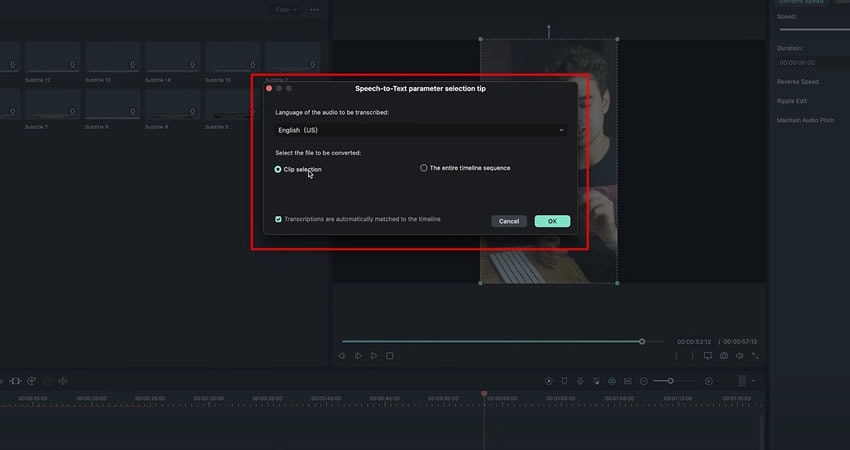Set the mark-out point bracket

pyautogui.click(x=692, y=356)
